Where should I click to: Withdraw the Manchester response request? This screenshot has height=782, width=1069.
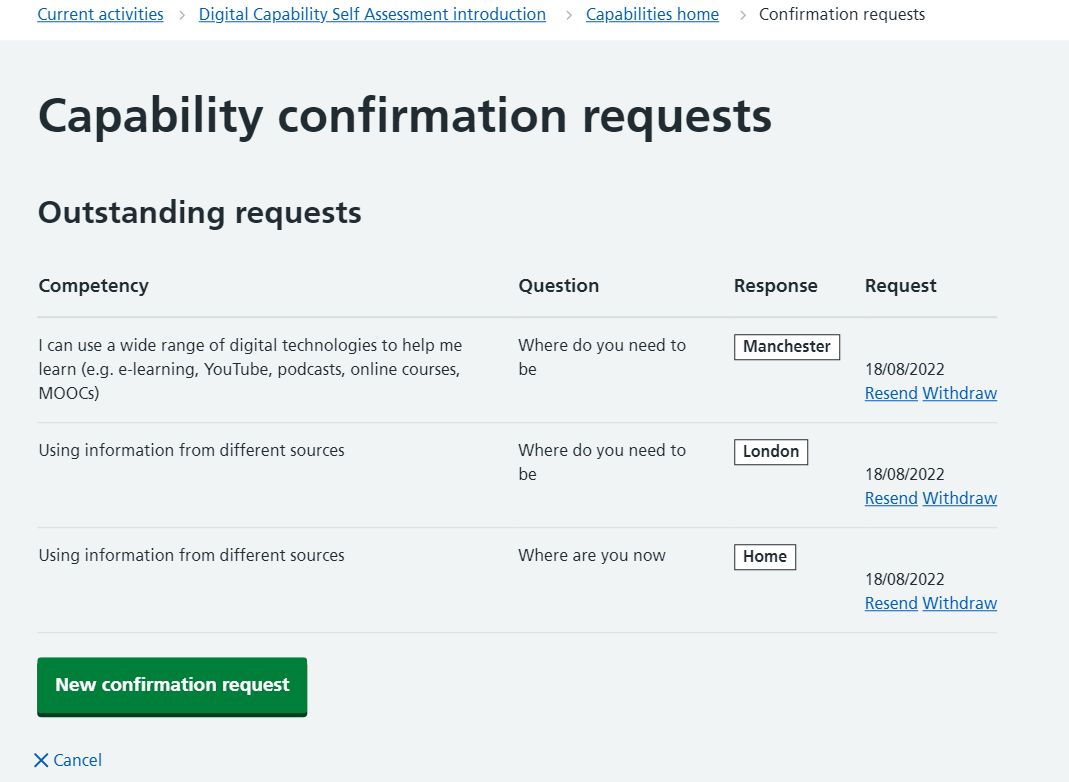(x=959, y=393)
